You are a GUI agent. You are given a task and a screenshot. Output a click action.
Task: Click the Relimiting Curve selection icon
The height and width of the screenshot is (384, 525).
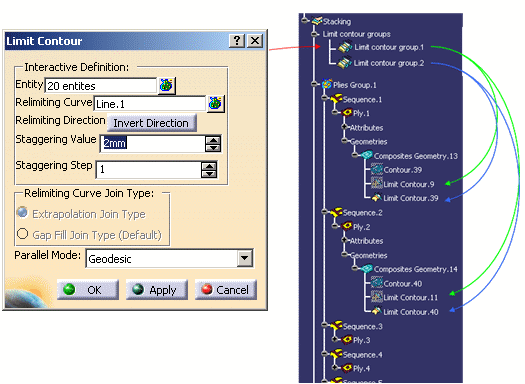pos(215,103)
